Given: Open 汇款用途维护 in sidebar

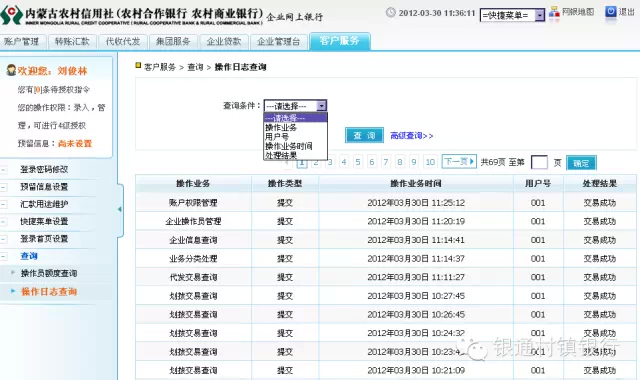Looking at the screenshot, I should tap(44, 204).
